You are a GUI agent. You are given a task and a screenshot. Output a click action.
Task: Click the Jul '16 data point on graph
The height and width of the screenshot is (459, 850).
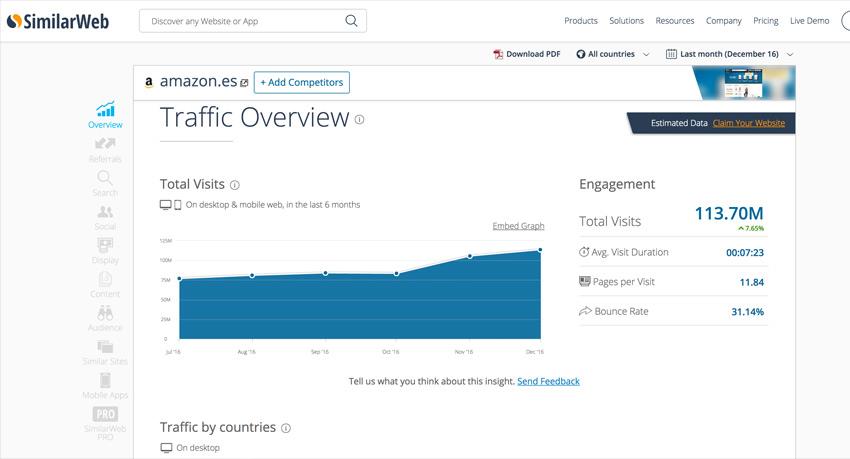click(179, 279)
